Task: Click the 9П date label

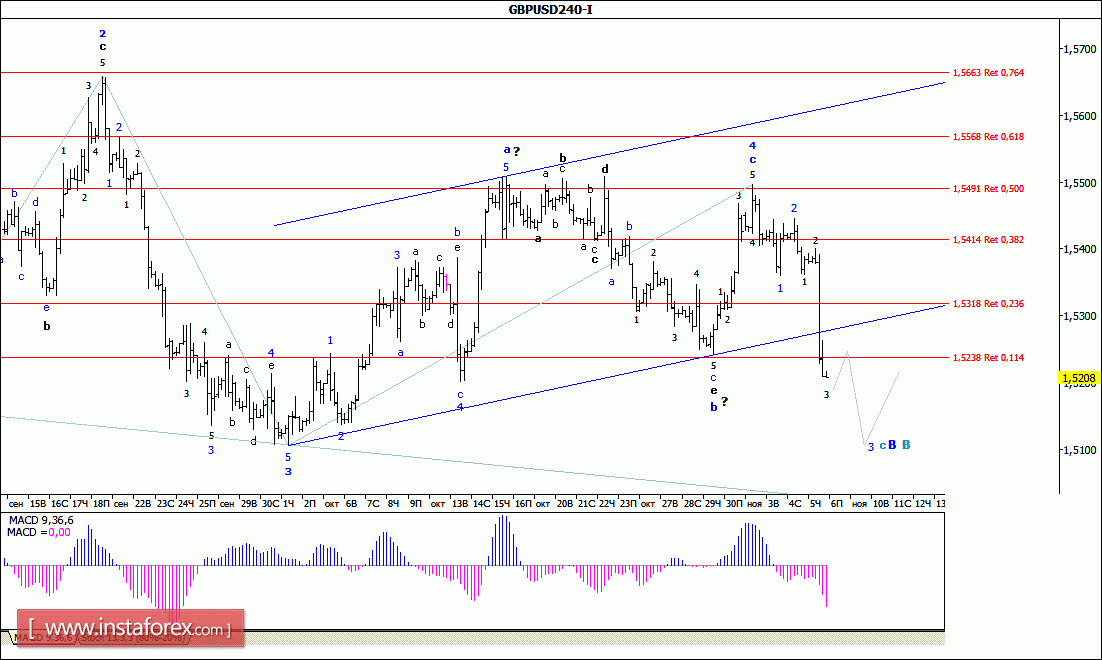Action: pyautogui.click(x=415, y=503)
